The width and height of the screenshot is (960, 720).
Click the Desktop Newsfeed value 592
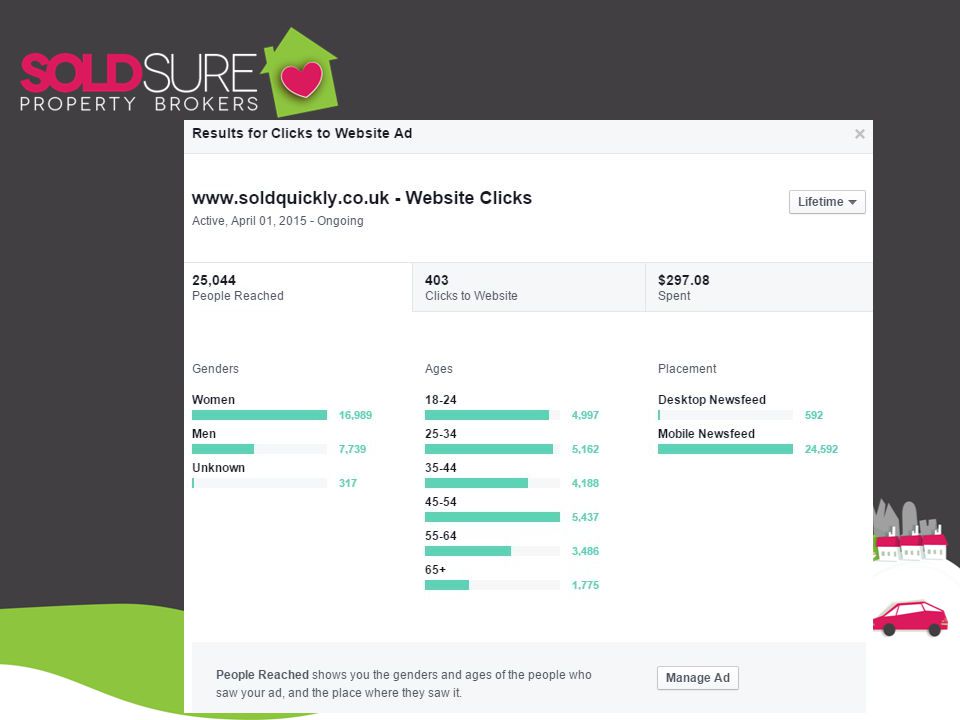[814, 415]
